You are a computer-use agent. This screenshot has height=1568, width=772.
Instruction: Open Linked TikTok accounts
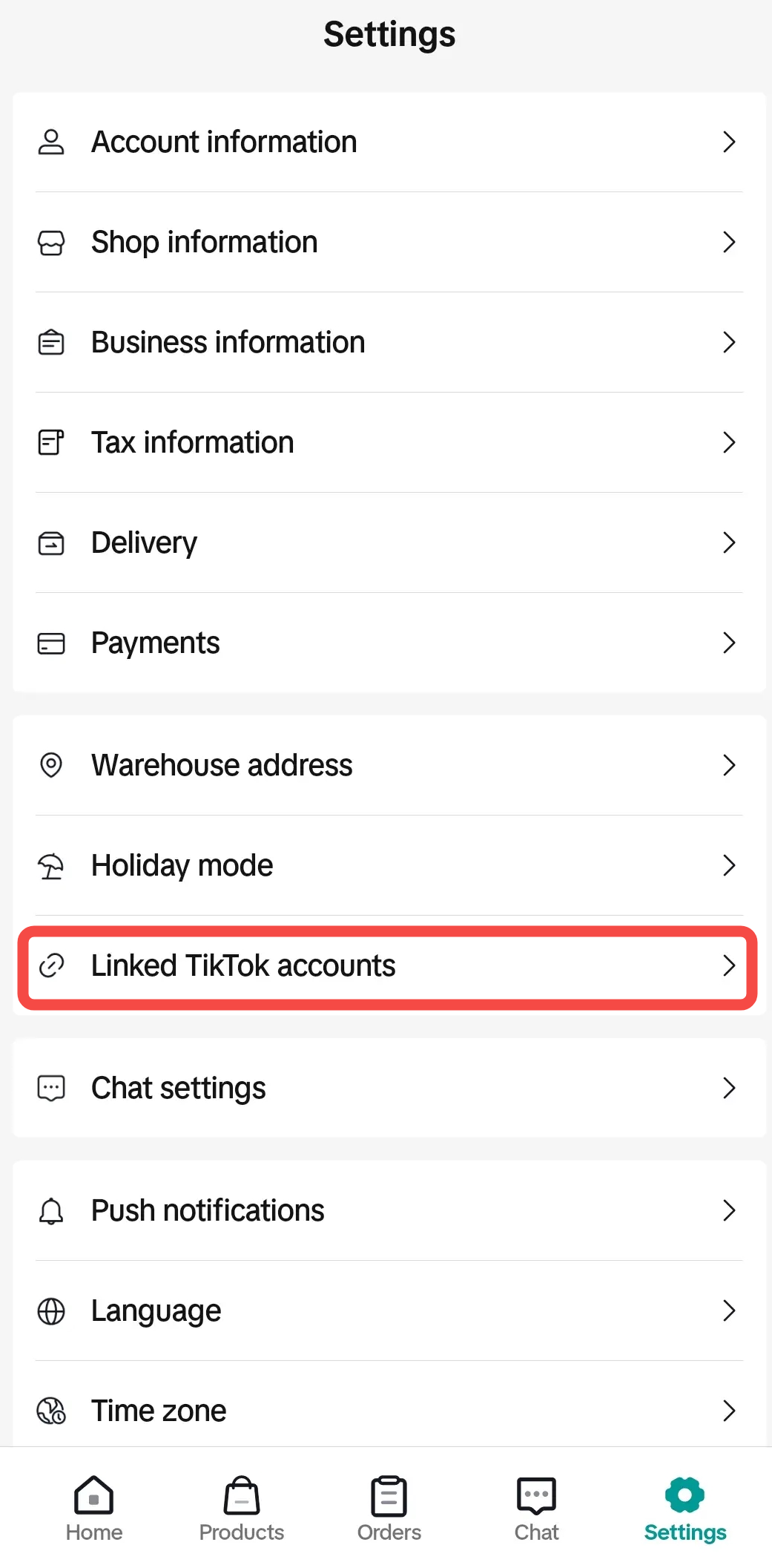[x=243, y=966]
